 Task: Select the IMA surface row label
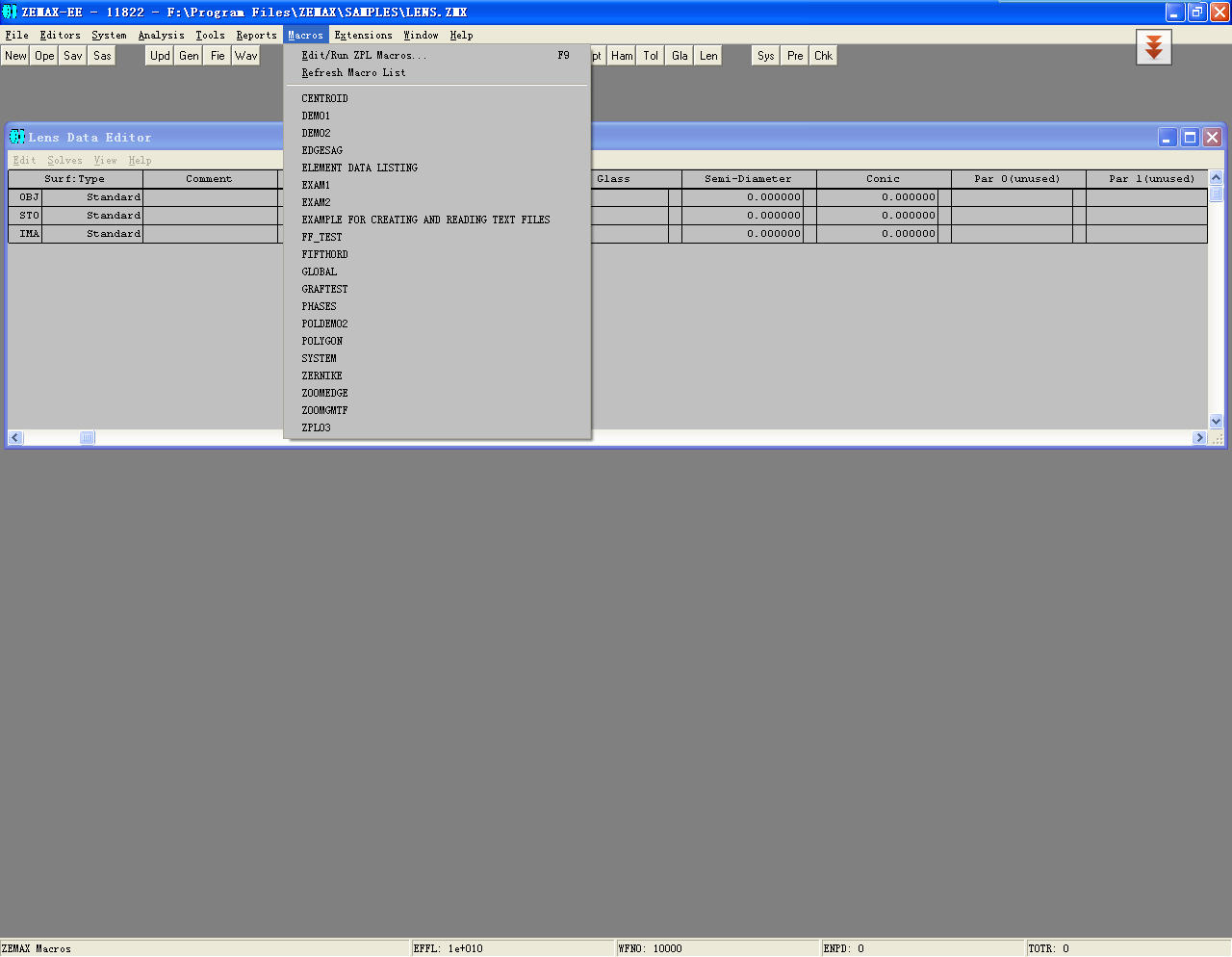(x=26, y=234)
